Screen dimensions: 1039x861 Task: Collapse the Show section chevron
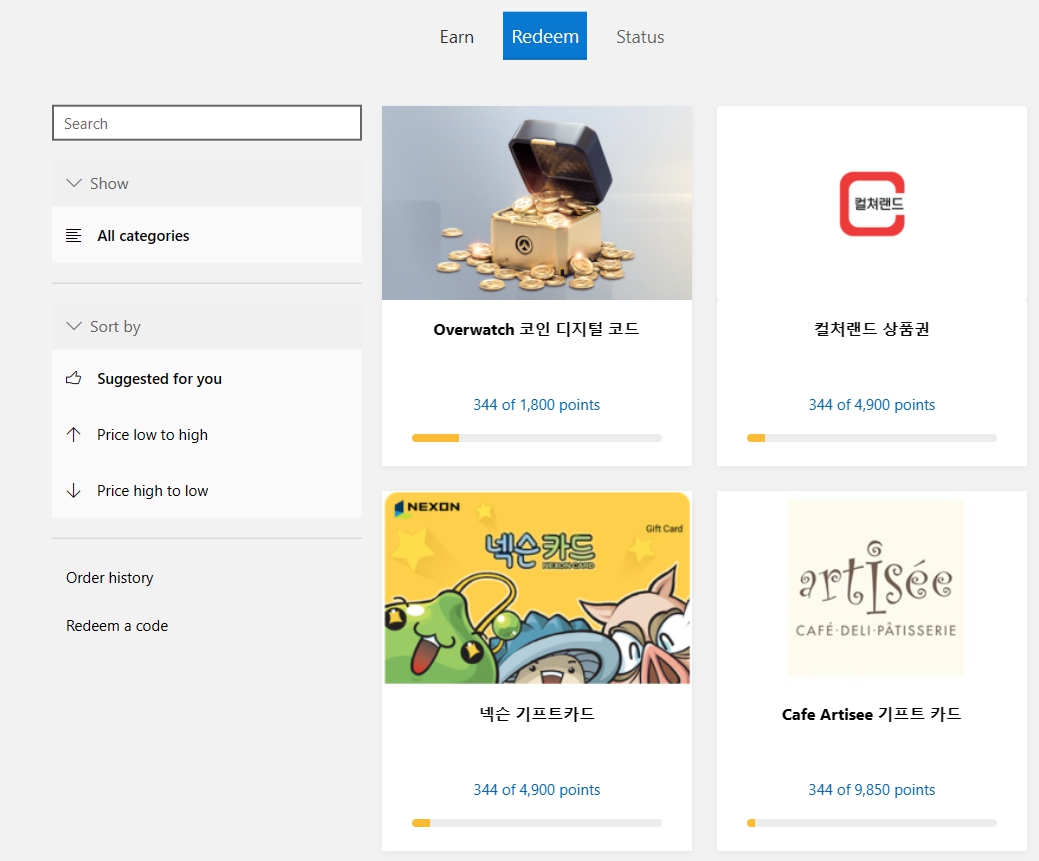click(x=74, y=183)
